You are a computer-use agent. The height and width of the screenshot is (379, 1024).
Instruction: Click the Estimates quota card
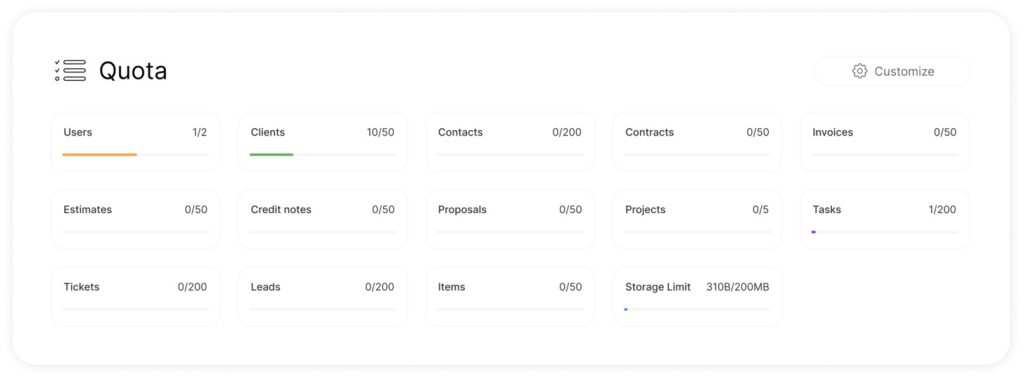[x=136, y=220]
